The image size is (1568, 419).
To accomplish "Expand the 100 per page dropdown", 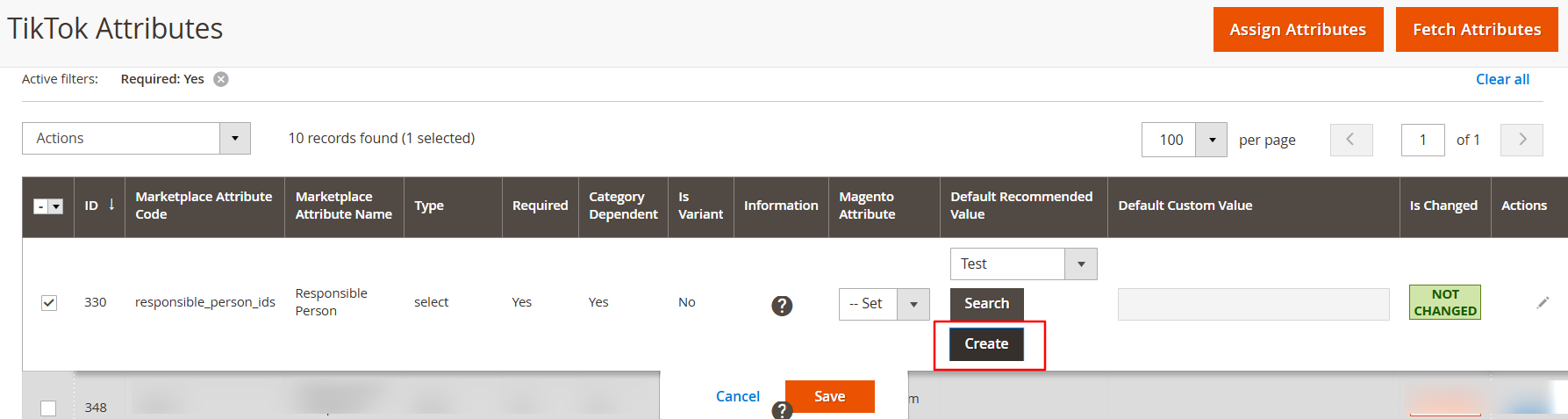I will coord(1211,140).
